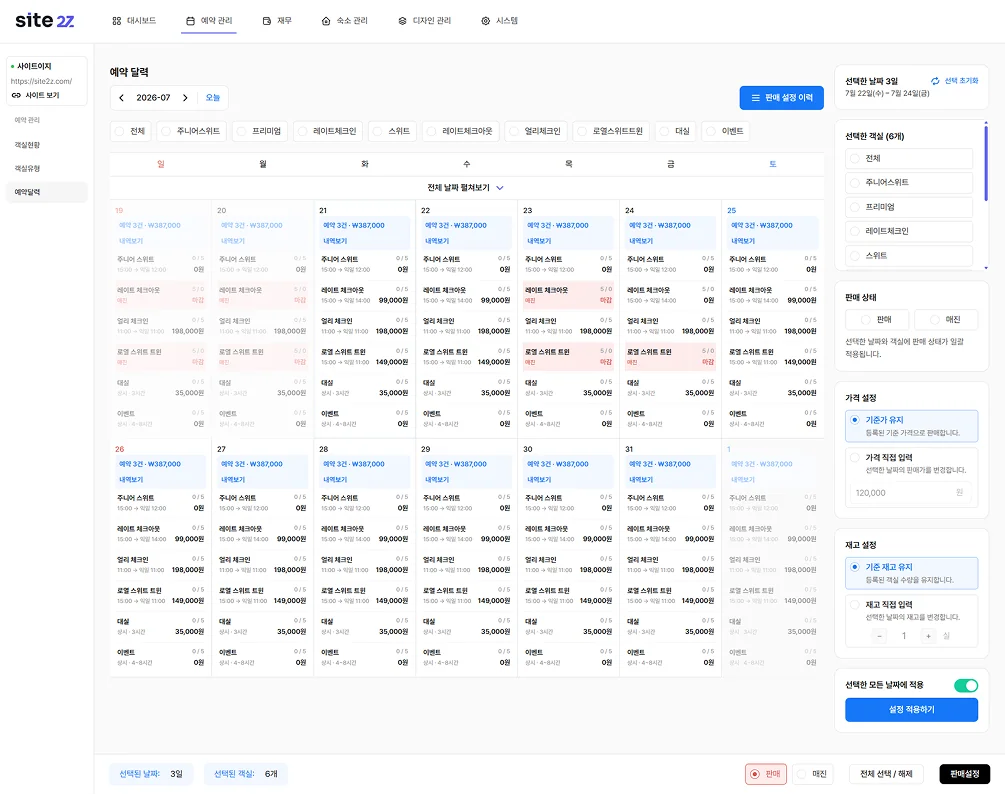Click the house icon for 숙소 관리

click(326, 21)
